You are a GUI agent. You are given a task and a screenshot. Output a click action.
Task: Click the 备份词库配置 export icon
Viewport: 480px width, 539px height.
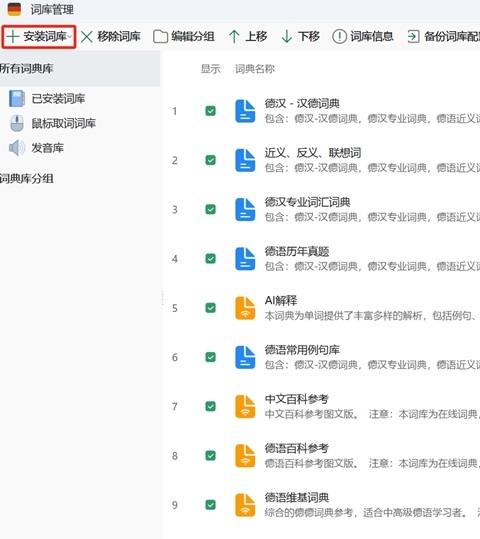[x=413, y=36]
